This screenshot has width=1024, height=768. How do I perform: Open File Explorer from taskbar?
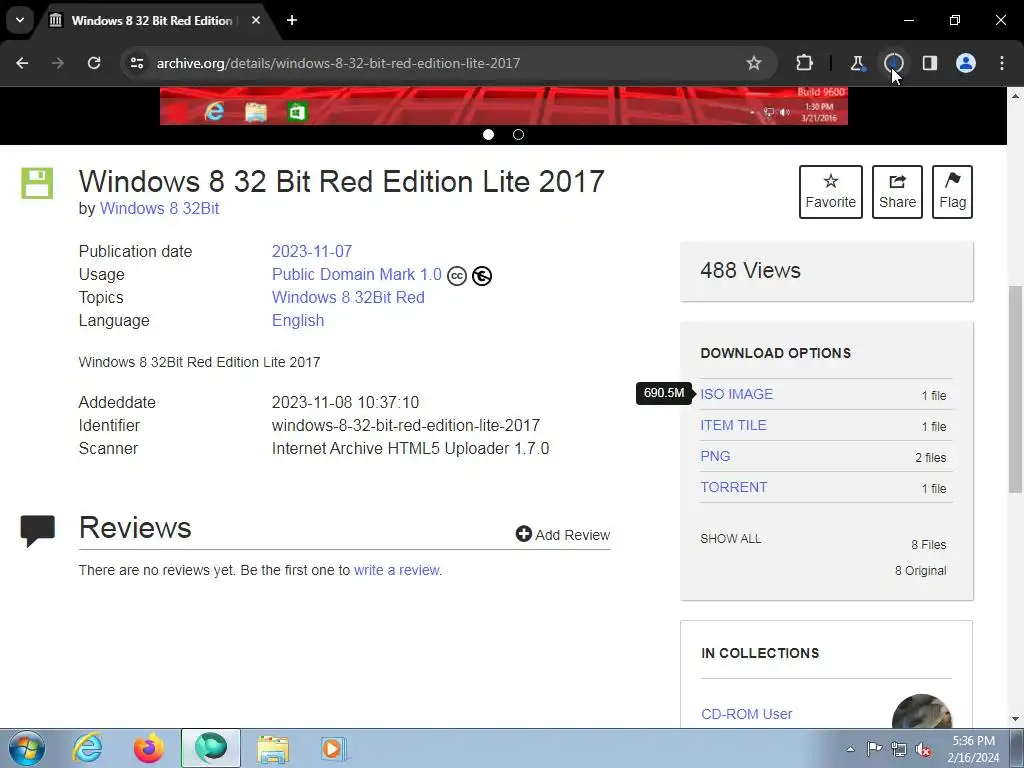(272, 749)
